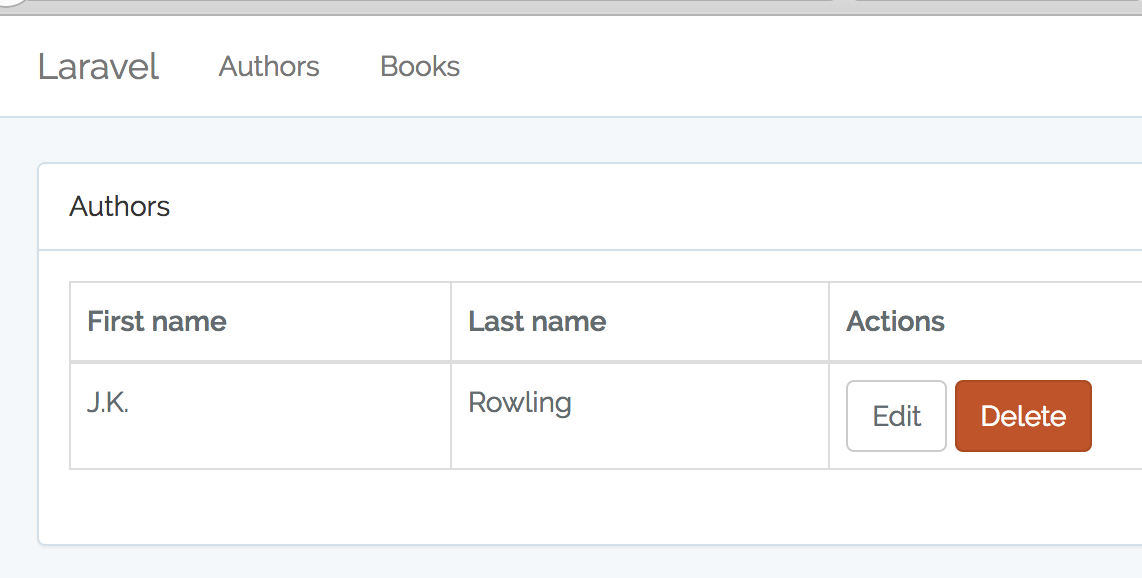The height and width of the screenshot is (578, 1142).
Task: Click the Rowling last name cell
Action: tap(520, 404)
